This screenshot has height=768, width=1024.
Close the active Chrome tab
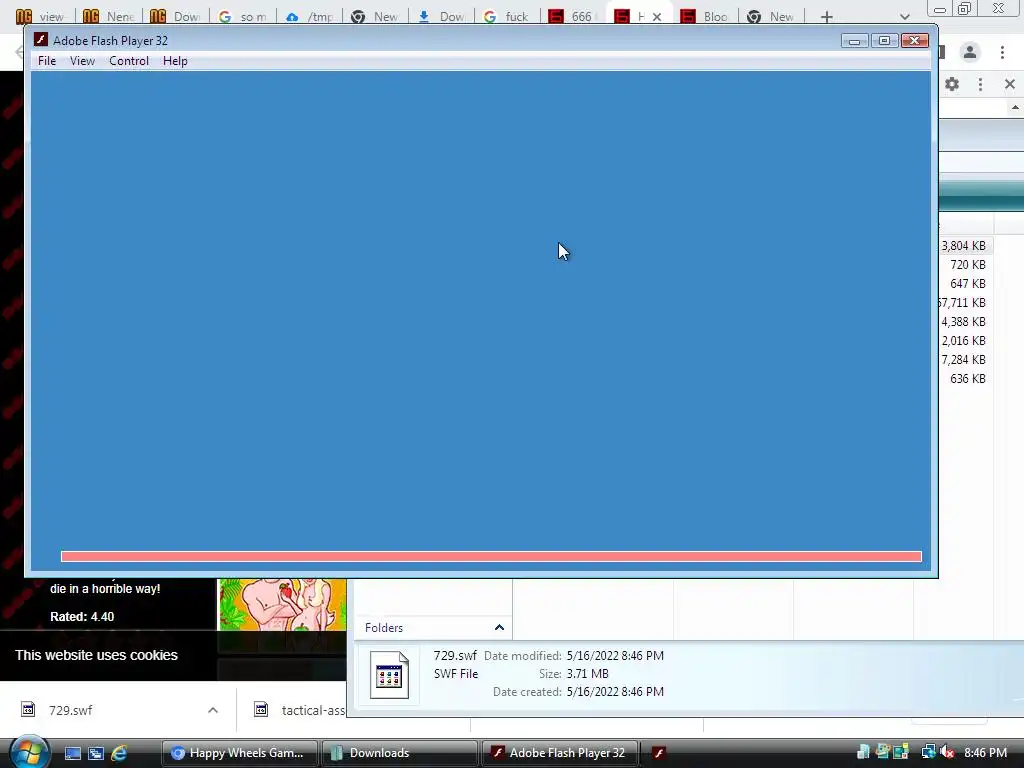(x=657, y=17)
